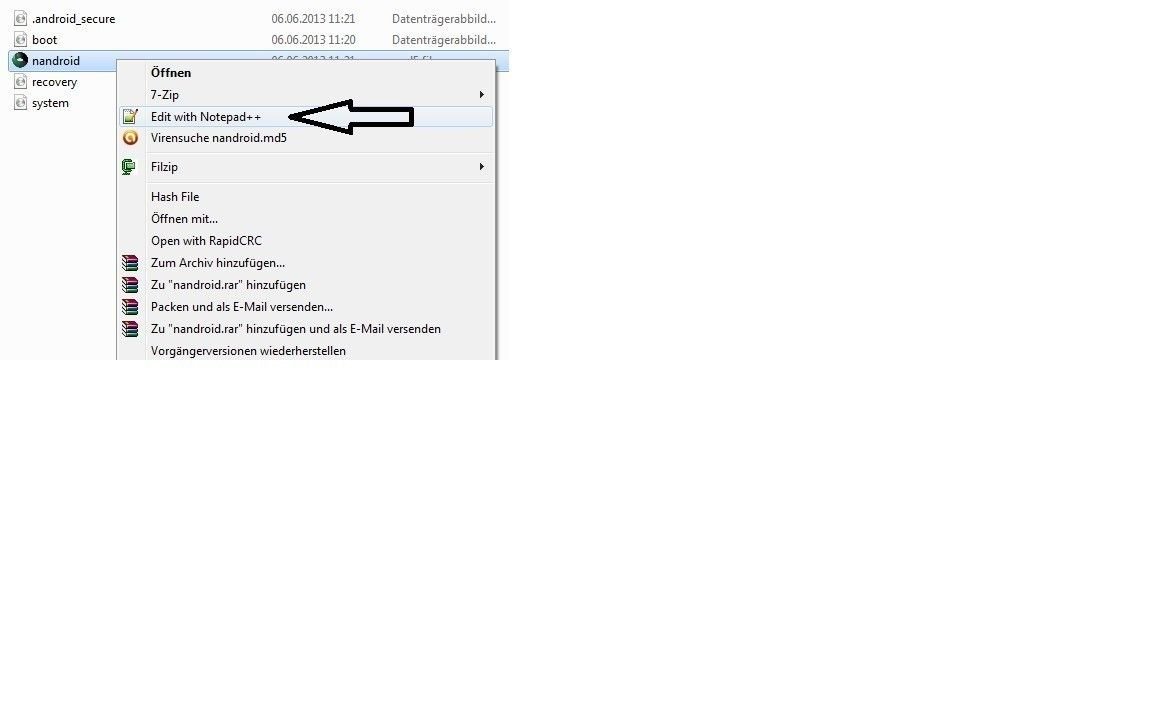Choose Open with RapidCRC

click(306, 241)
